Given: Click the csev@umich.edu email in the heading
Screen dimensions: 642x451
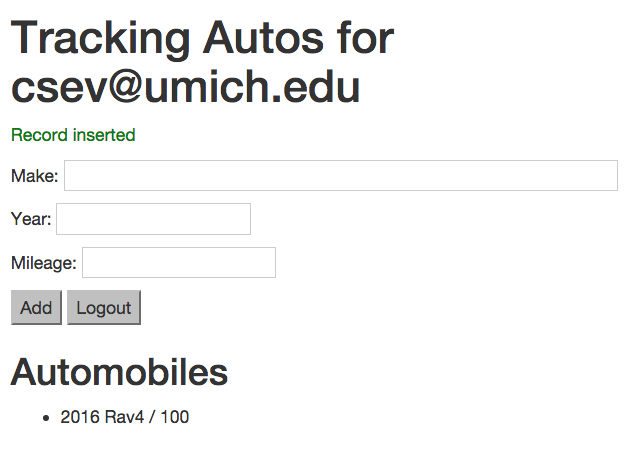Looking at the screenshot, I should click(x=185, y=86).
